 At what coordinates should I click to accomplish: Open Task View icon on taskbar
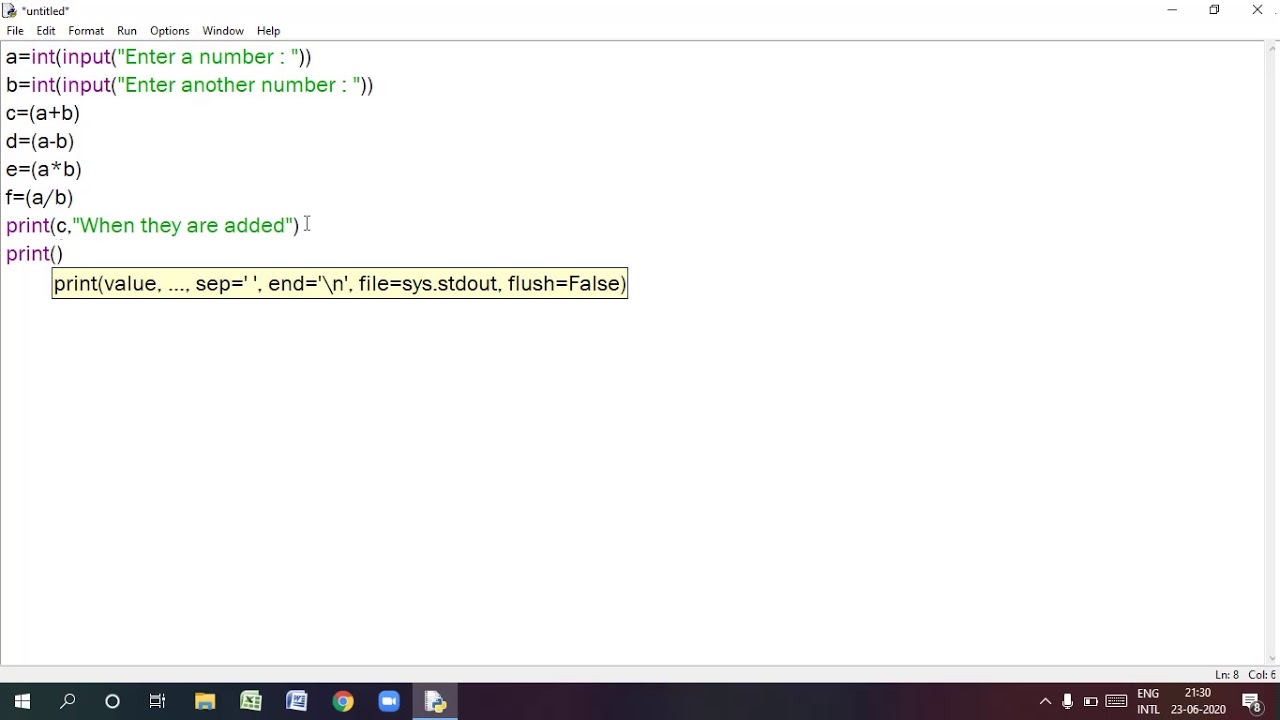click(157, 702)
